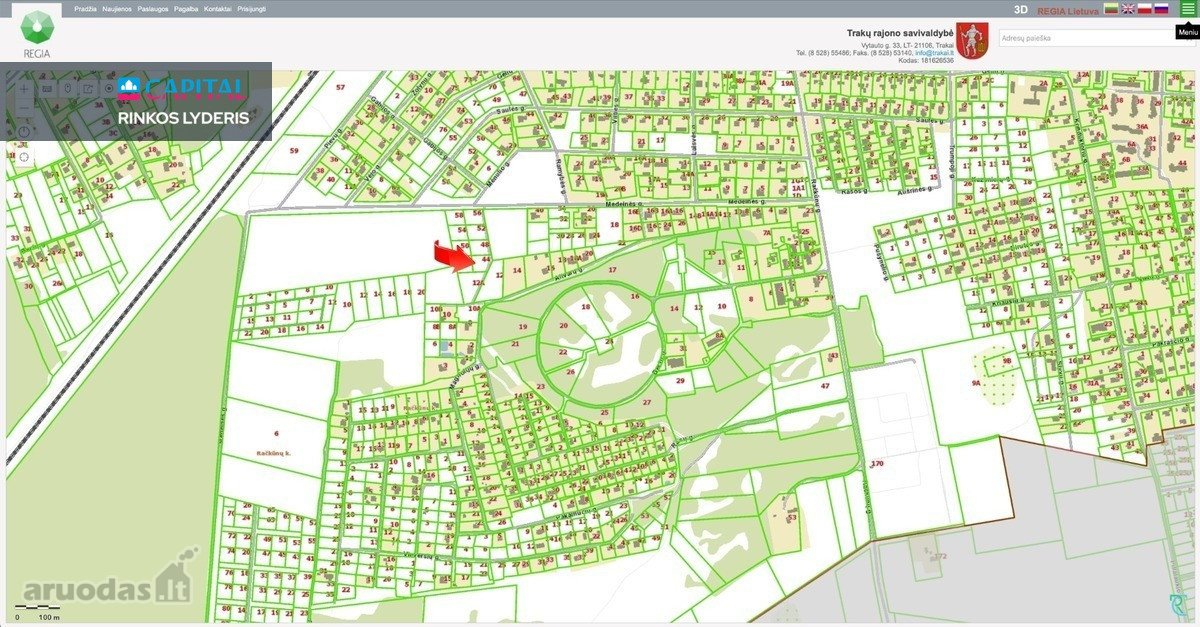Screen dimensions: 1200x627
Task: Switch language with the Polish flag
Action: pos(1145,9)
